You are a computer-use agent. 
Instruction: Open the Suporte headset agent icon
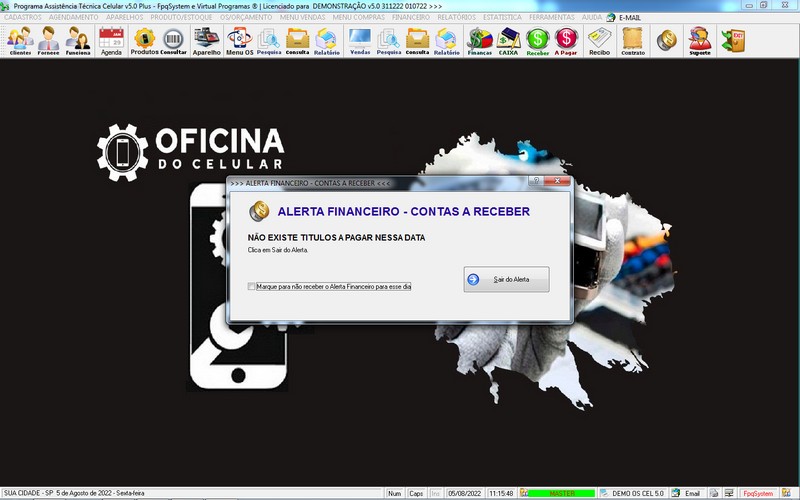click(x=700, y=41)
